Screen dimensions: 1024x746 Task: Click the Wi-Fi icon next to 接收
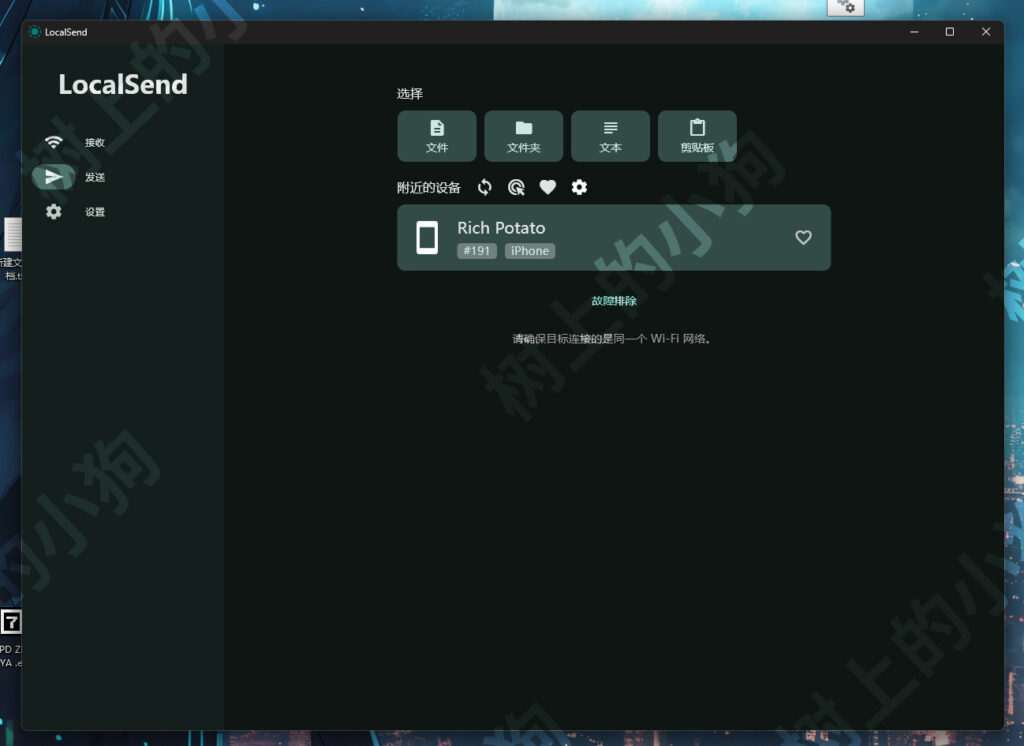click(x=54, y=142)
